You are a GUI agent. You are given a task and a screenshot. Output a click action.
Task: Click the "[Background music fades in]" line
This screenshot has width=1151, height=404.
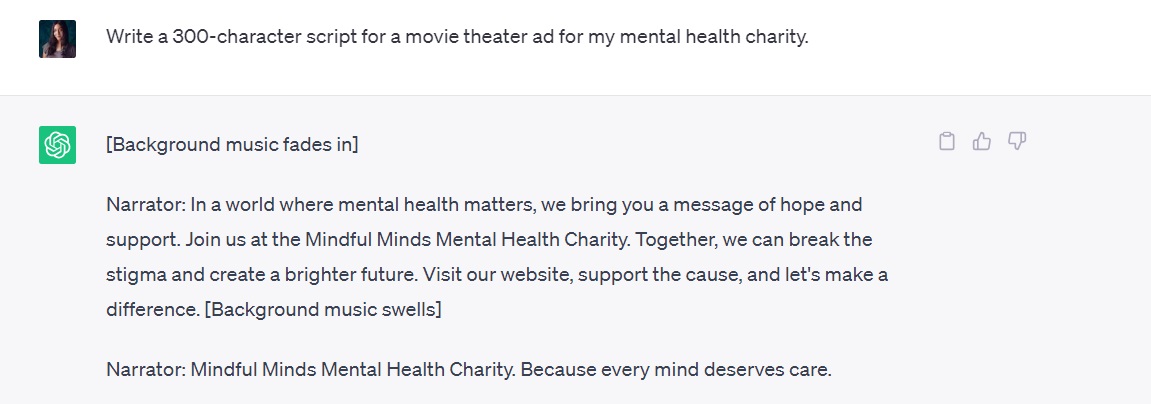(232, 144)
